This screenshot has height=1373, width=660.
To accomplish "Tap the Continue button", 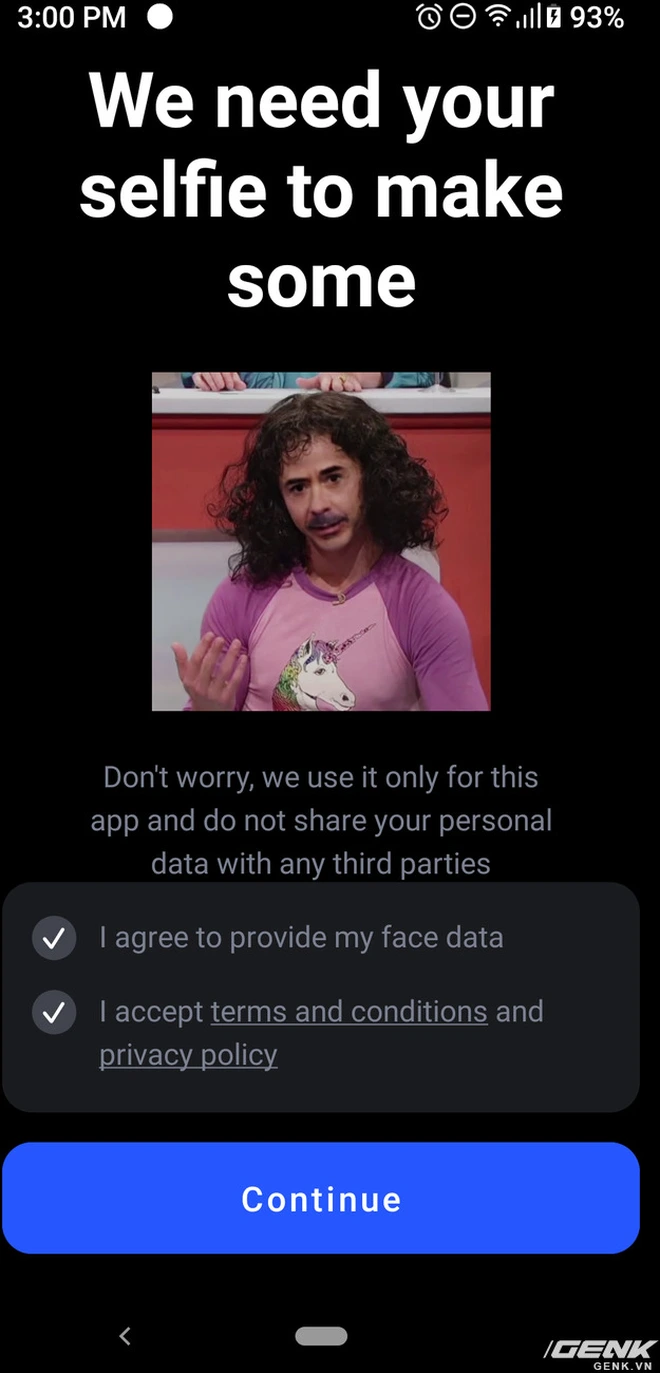I will [320, 1197].
